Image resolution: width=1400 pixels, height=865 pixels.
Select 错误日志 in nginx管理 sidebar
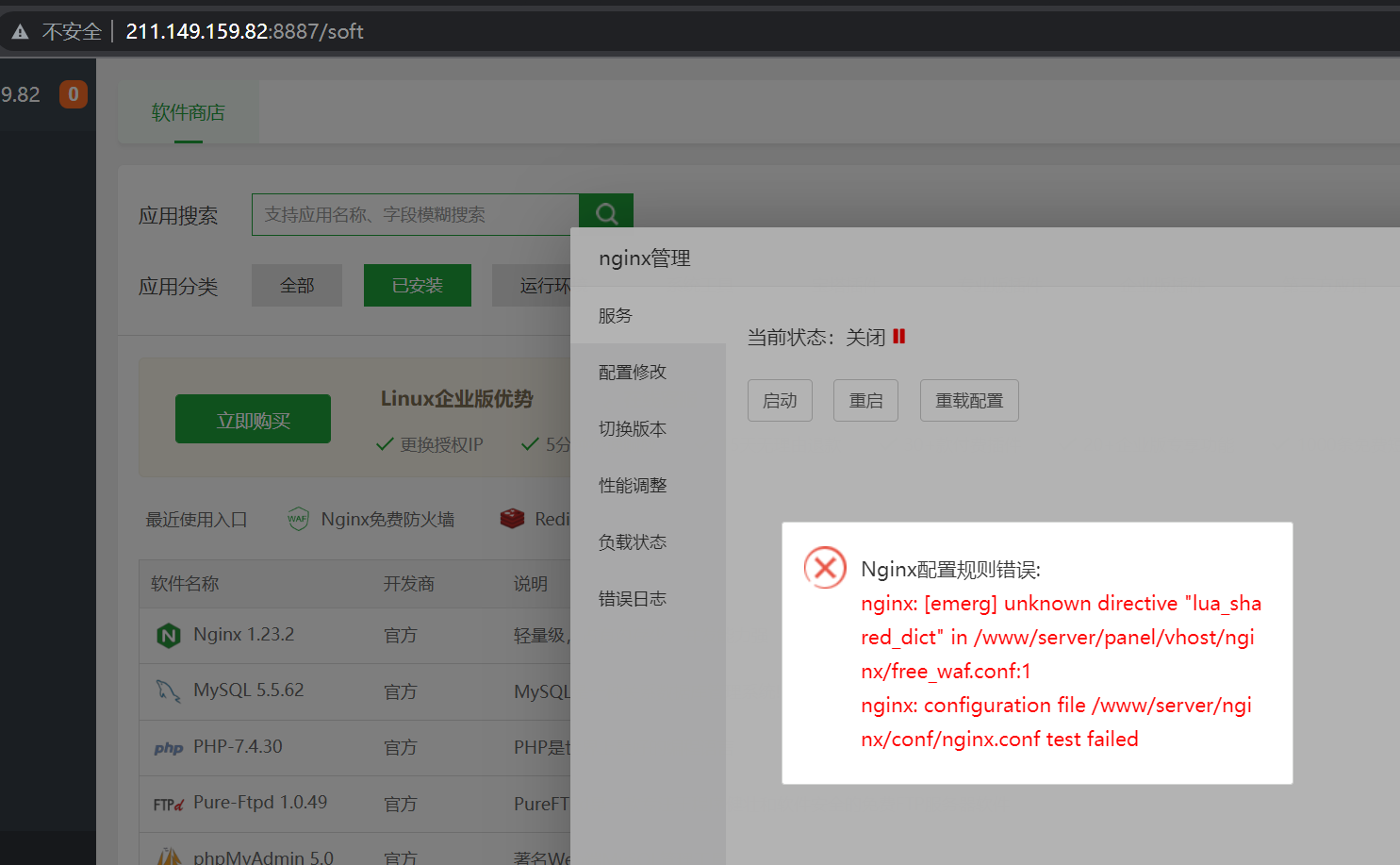(x=648, y=599)
